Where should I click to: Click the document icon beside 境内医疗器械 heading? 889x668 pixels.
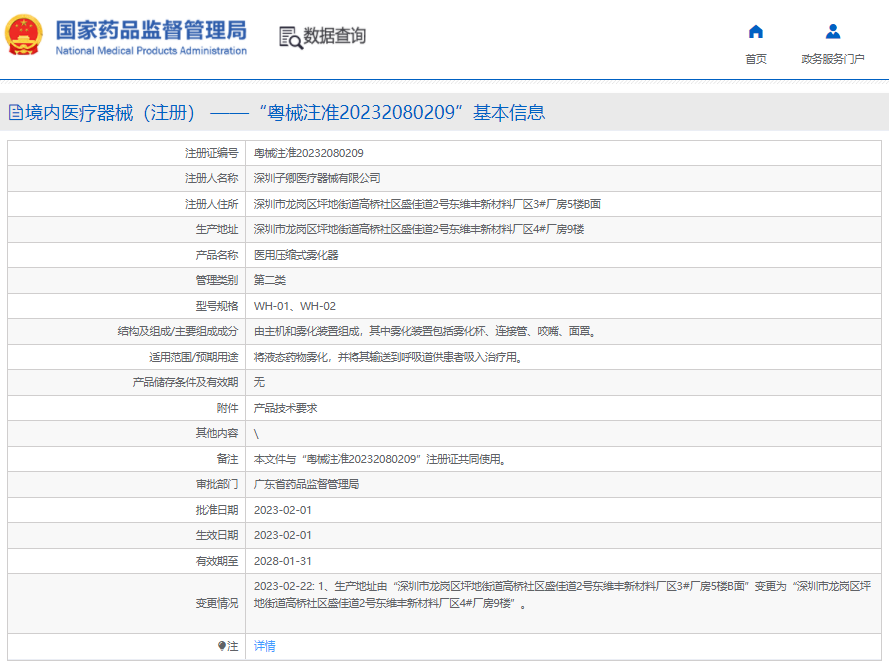pyautogui.click(x=16, y=112)
